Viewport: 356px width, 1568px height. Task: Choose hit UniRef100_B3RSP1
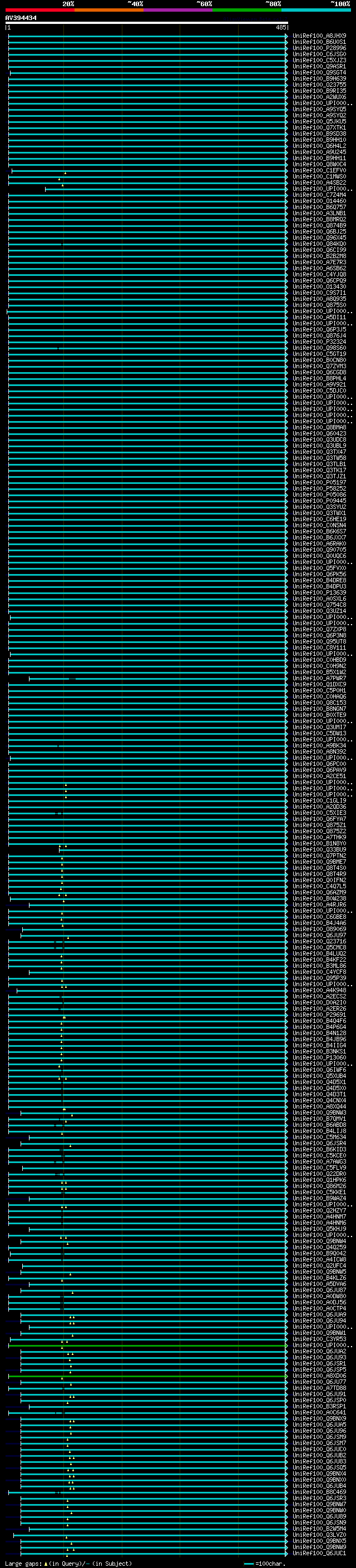[319, 1407]
